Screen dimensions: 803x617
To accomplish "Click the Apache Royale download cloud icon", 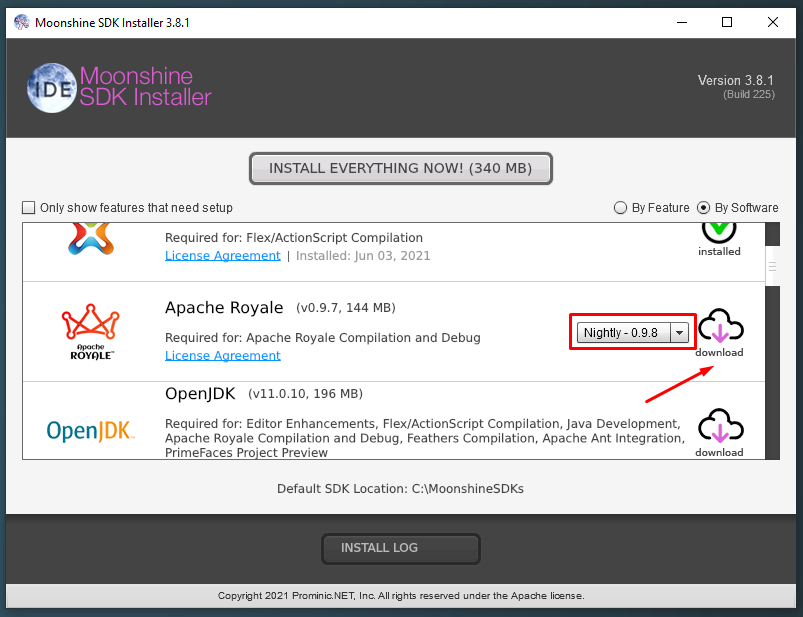I will [x=719, y=327].
